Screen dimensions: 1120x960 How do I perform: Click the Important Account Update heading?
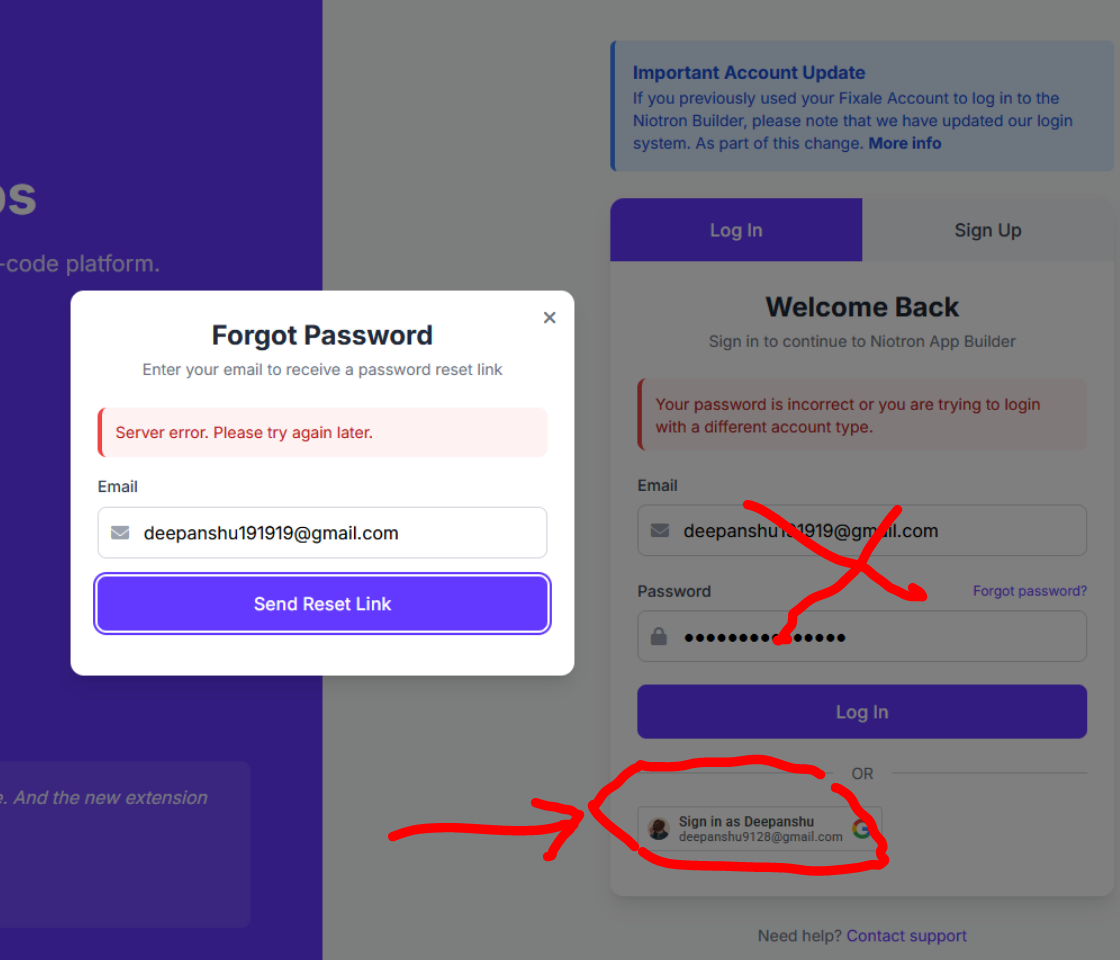748,73
